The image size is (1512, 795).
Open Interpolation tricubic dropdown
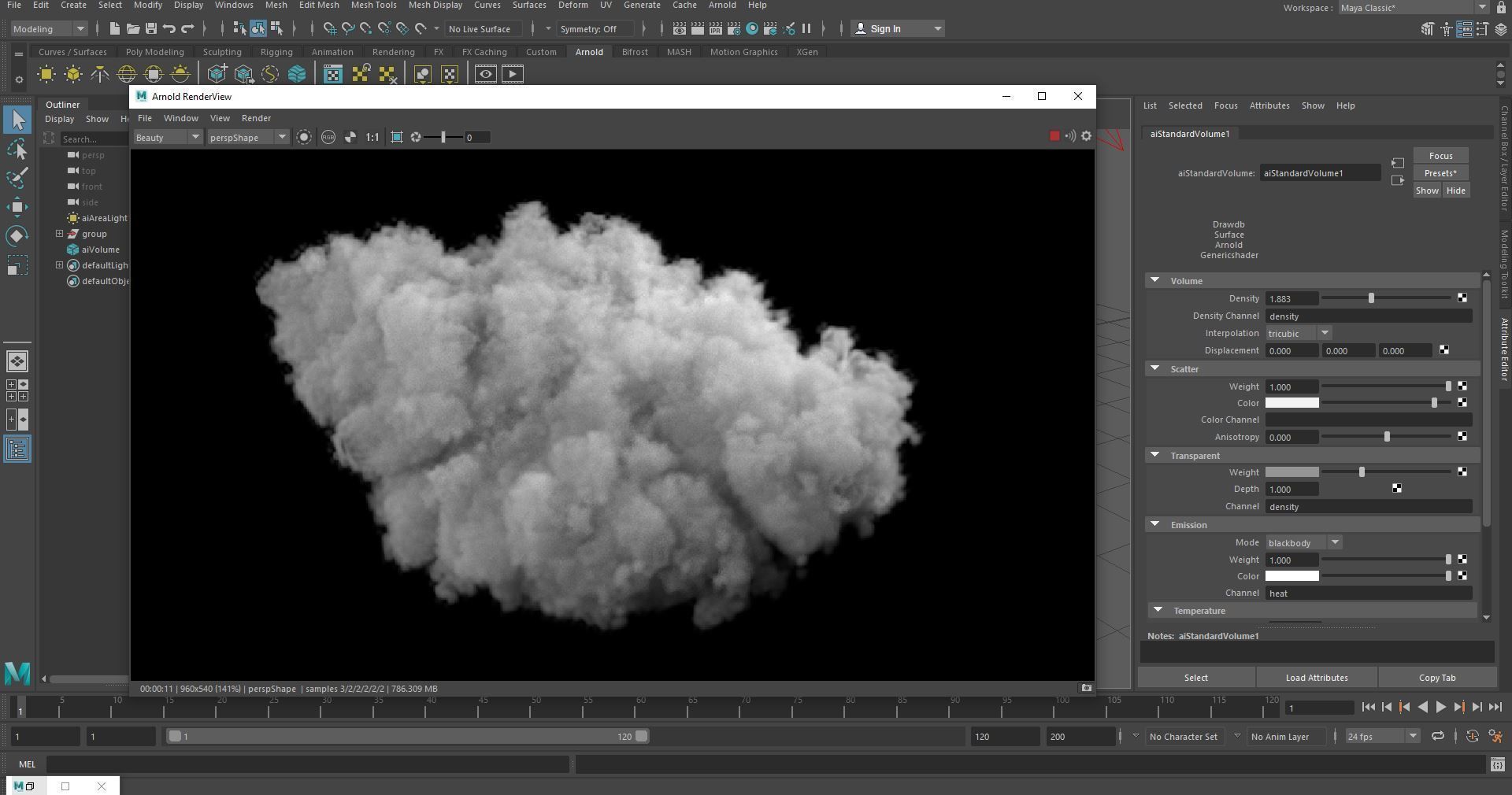coord(1299,333)
